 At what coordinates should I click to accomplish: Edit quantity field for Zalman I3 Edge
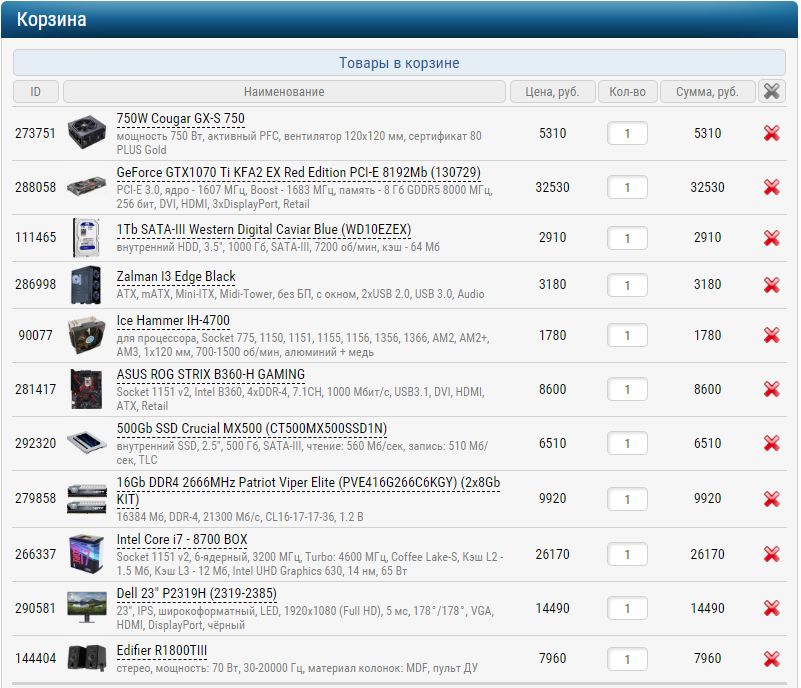[x=627, y=285]
